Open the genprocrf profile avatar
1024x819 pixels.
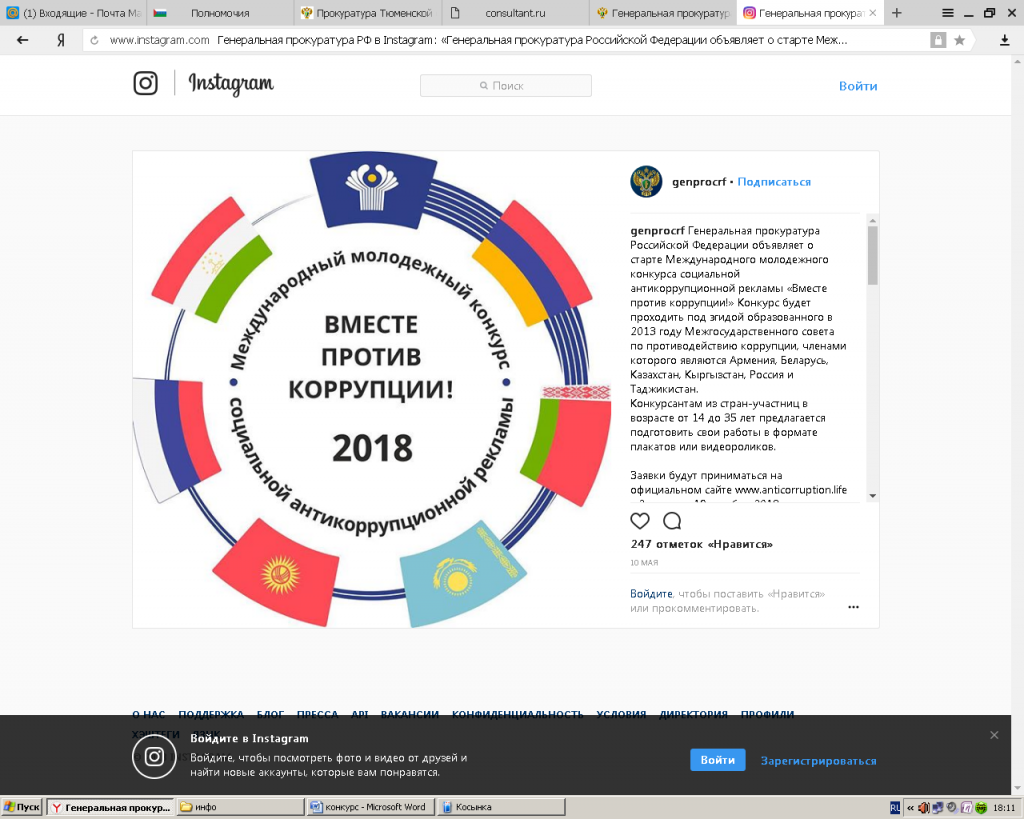(x=646, y=182)
